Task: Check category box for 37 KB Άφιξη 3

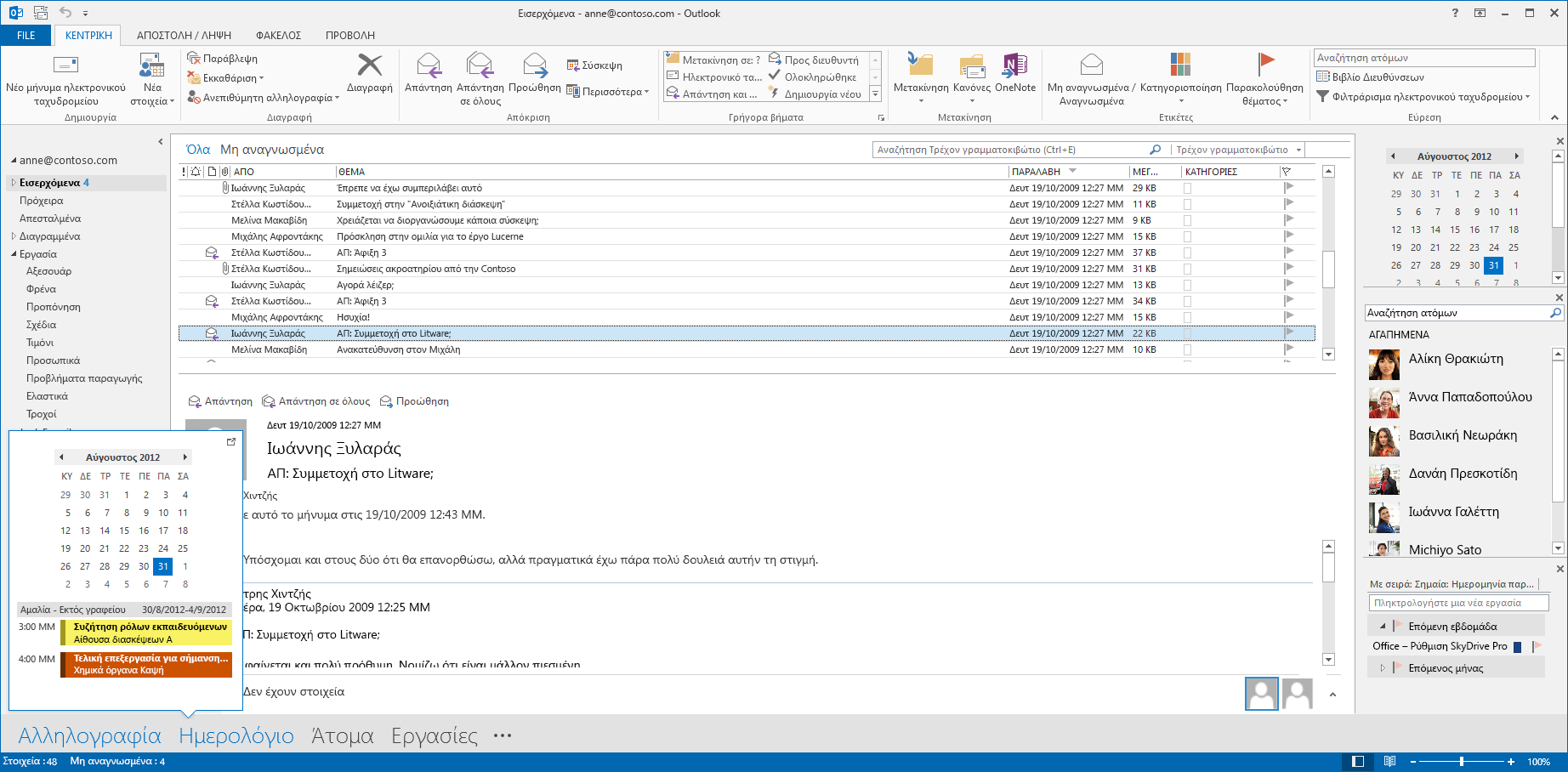Action: click(1187, 253)
